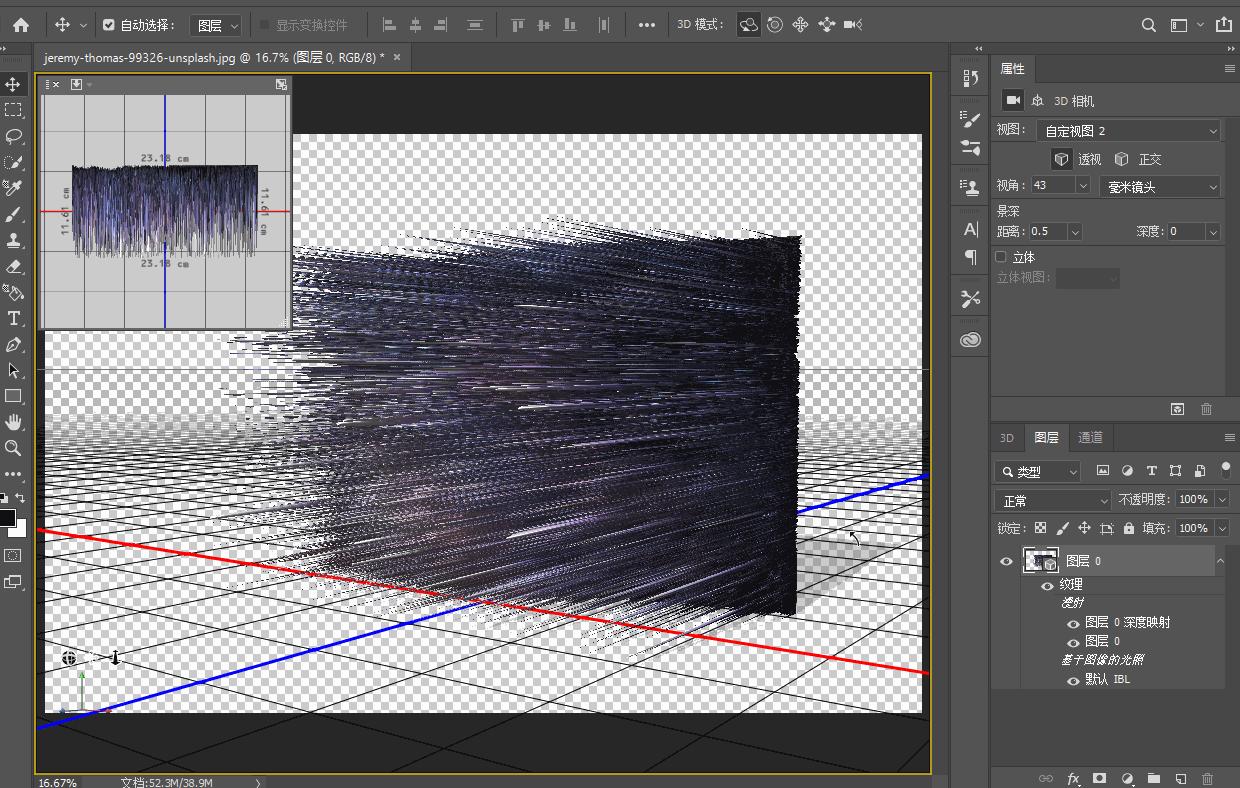Click the Home icon in options bar

(21, 25)
